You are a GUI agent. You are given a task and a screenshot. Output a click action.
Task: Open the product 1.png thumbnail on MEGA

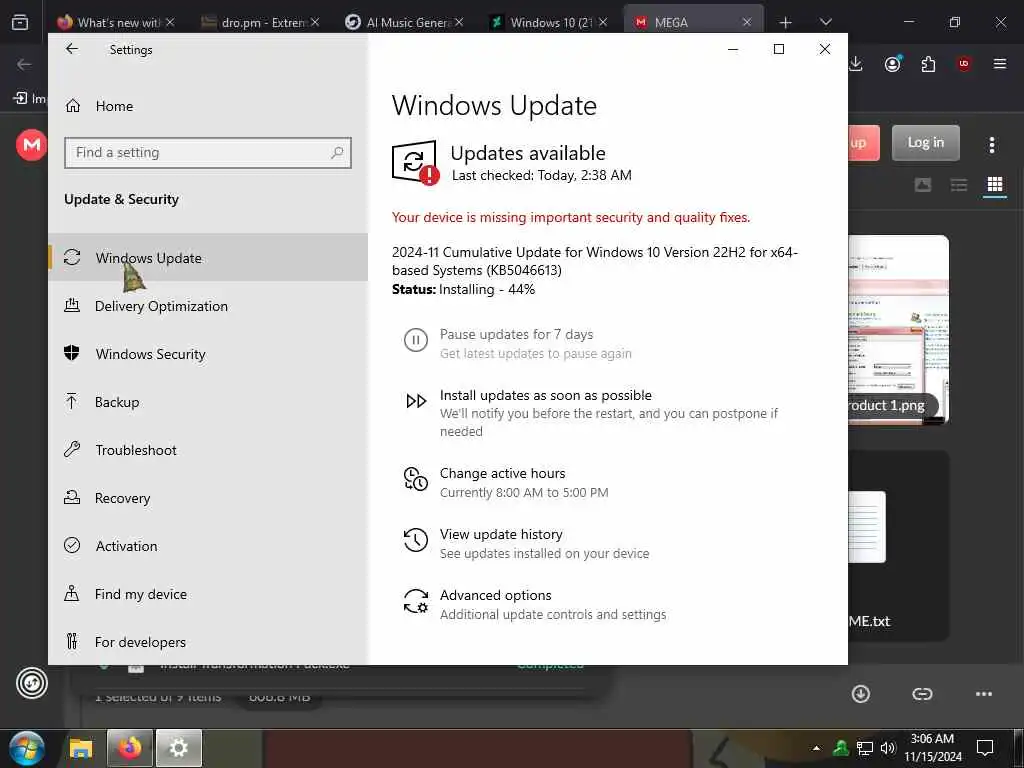click(x=898, y=330)
